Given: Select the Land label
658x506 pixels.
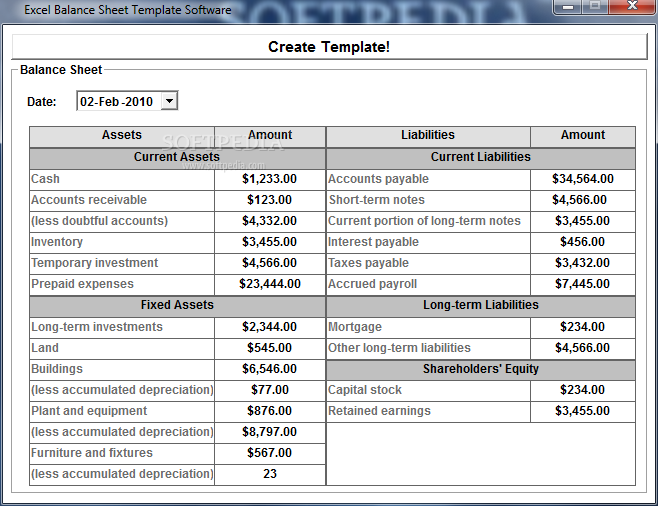Looking at the screenshot, I should (x=45, y=348).
